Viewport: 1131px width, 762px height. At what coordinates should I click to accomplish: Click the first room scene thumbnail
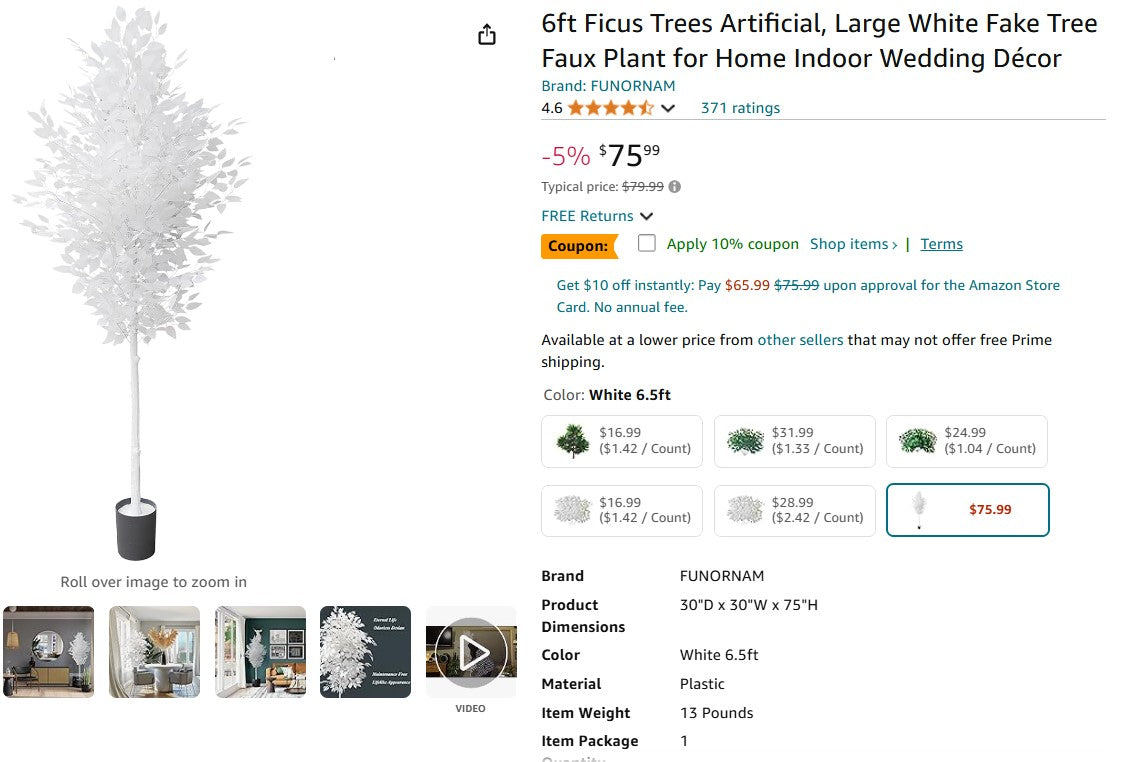(48, 651)
